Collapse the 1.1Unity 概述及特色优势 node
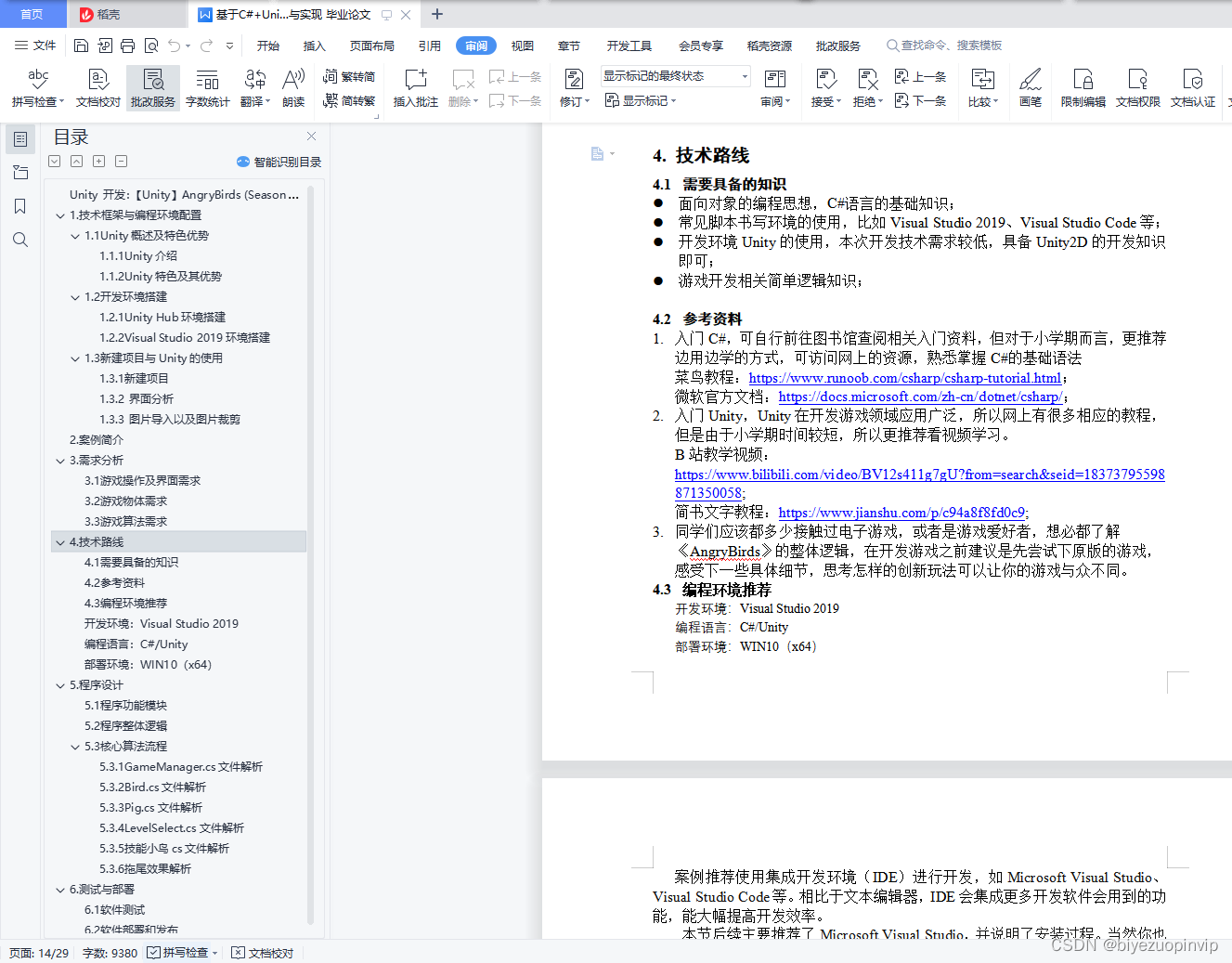 click(x=75, y=236)
